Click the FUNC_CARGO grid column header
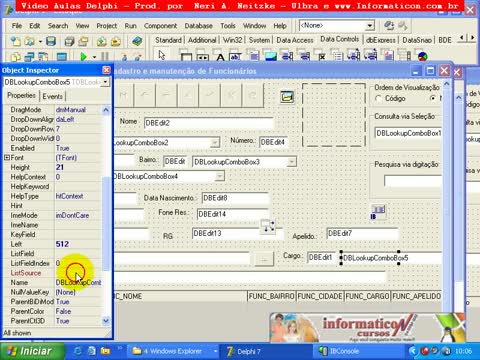This screenshot has width=480, height=360. tap(367, 296)
